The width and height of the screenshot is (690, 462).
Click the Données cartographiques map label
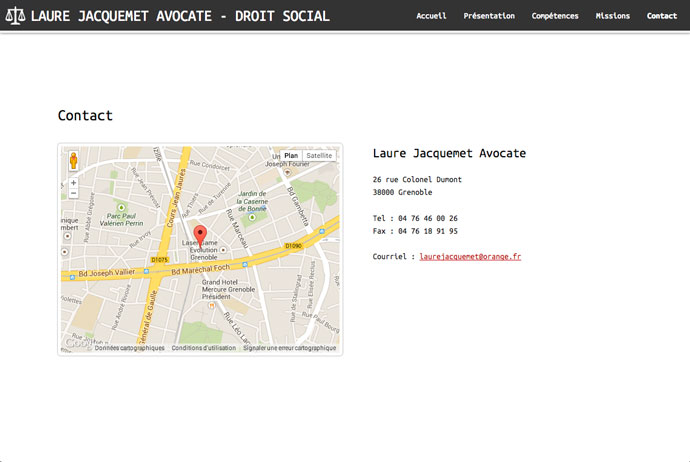[129, 348]
